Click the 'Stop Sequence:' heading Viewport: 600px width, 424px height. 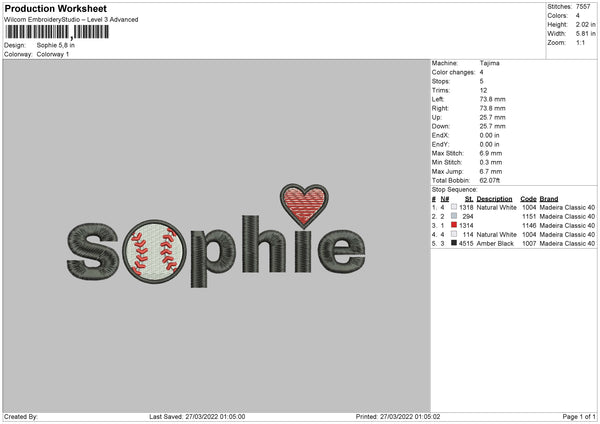coord(455,190)
